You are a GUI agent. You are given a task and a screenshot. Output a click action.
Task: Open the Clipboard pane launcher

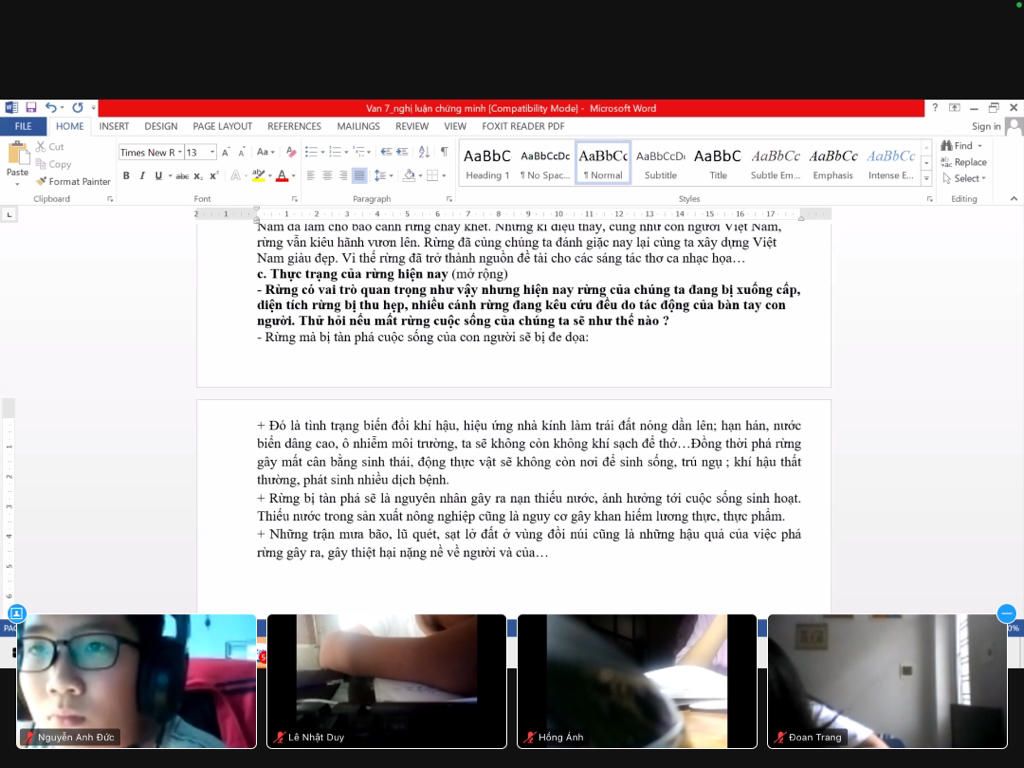tap(110, 199)
